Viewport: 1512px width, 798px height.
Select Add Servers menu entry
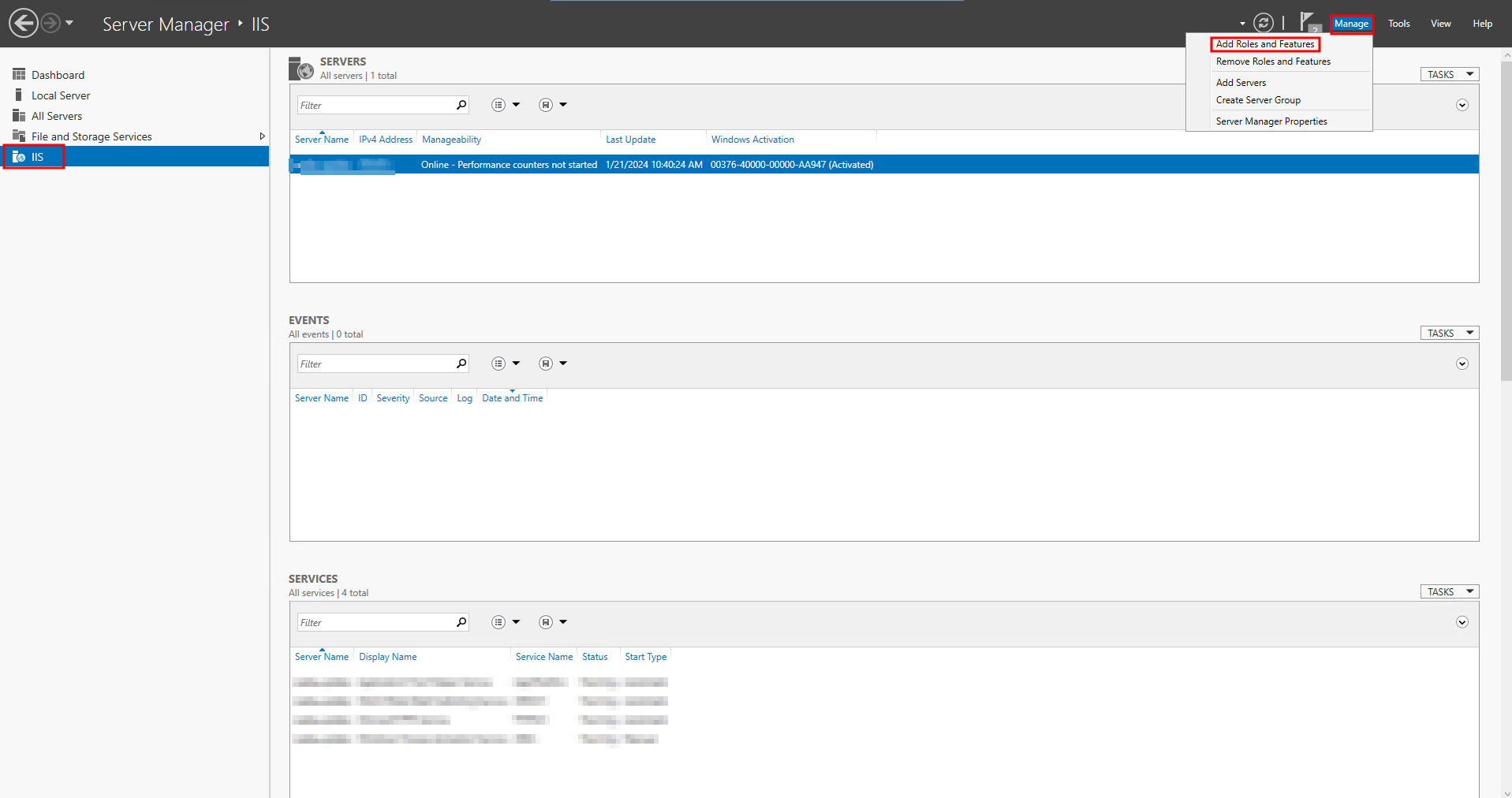[1241, 83]
